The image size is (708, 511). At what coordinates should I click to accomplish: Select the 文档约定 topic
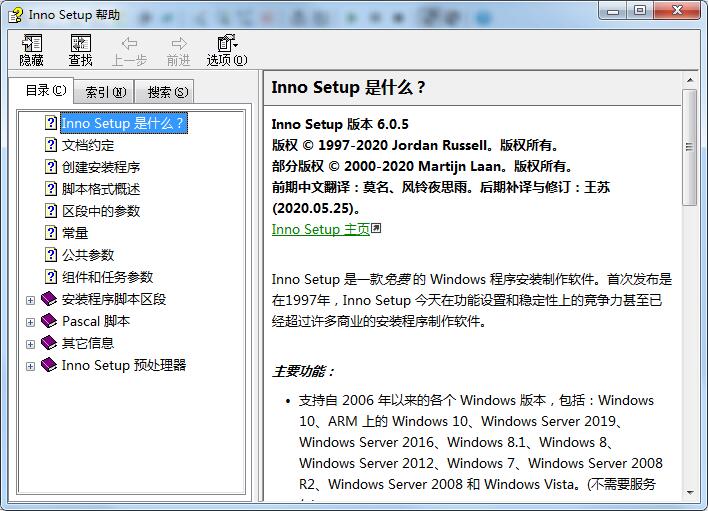pos(88,145)
